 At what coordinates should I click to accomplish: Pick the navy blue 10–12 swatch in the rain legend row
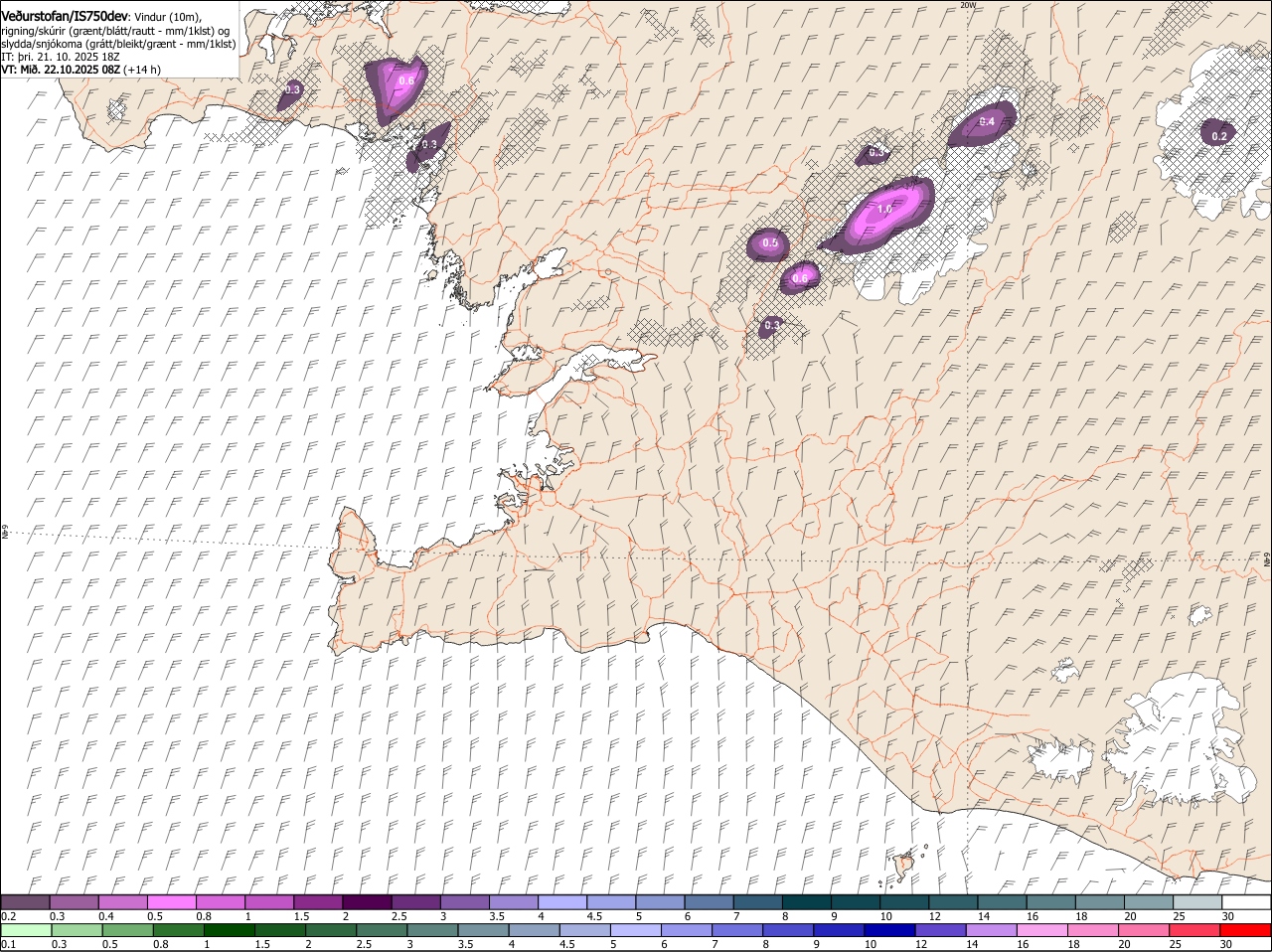888,930
